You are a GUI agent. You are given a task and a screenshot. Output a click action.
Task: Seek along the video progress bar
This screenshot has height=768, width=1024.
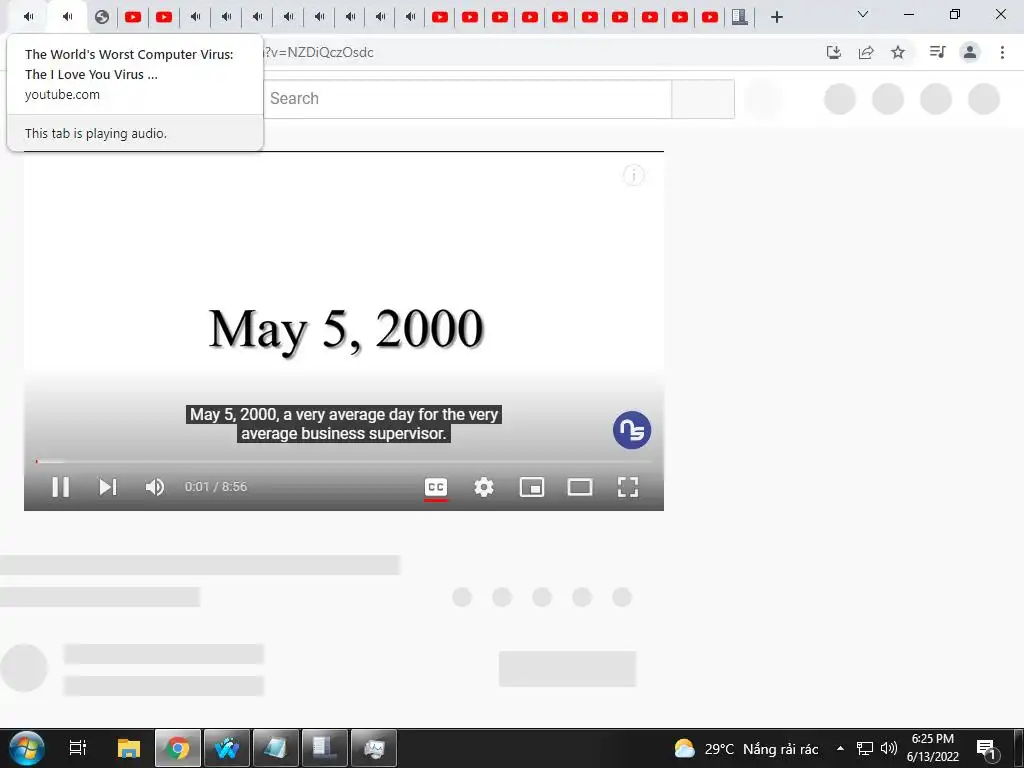[344, 461]
